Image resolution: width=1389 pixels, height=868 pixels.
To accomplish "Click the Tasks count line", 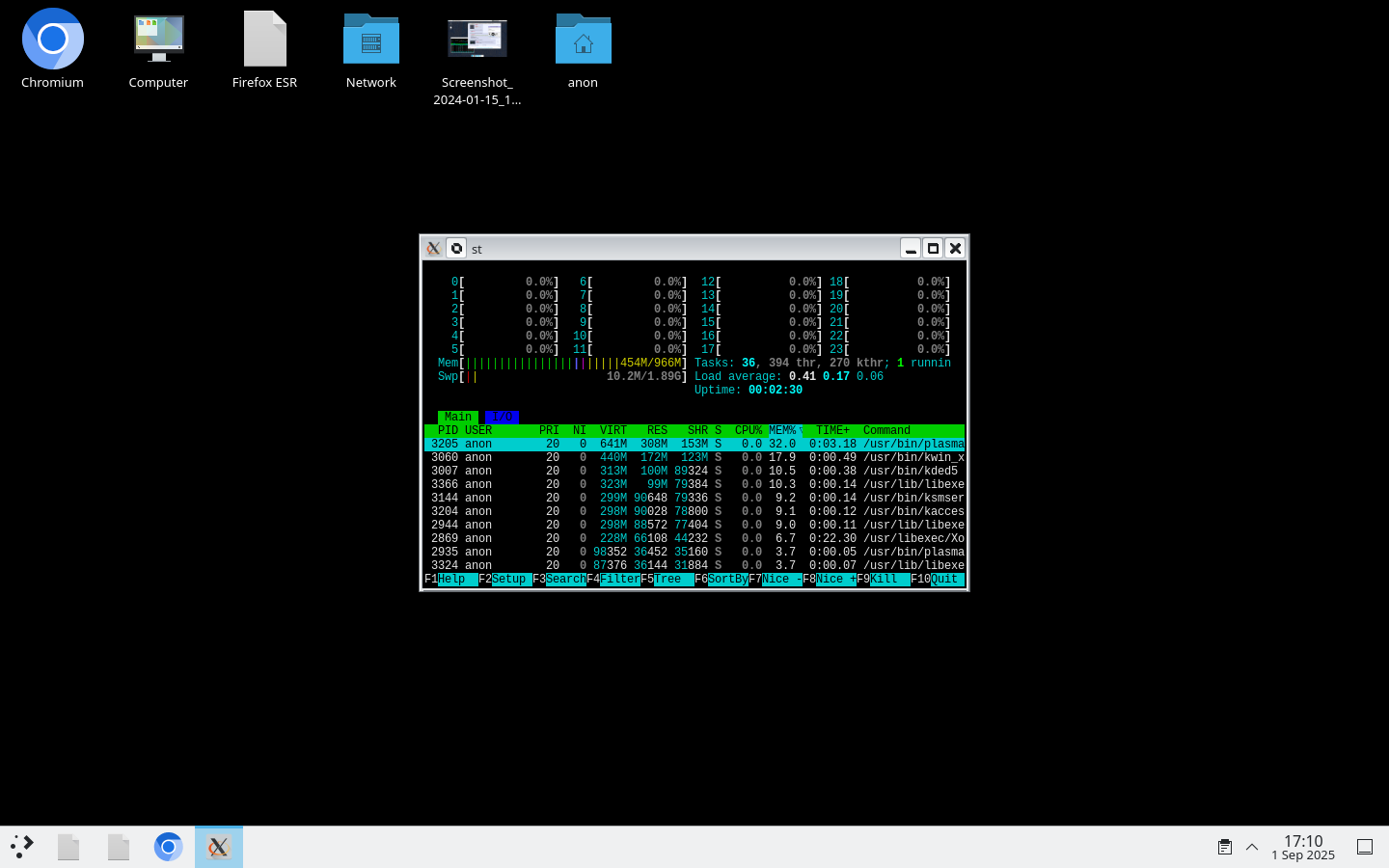I will (x=823, y=363).
